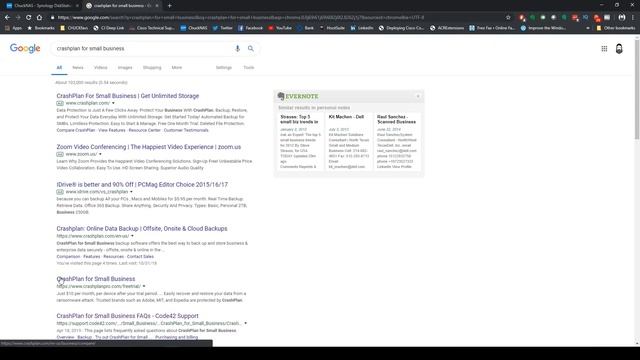Expand arrow beside www.zoom.us ad URL

[100, 154]
